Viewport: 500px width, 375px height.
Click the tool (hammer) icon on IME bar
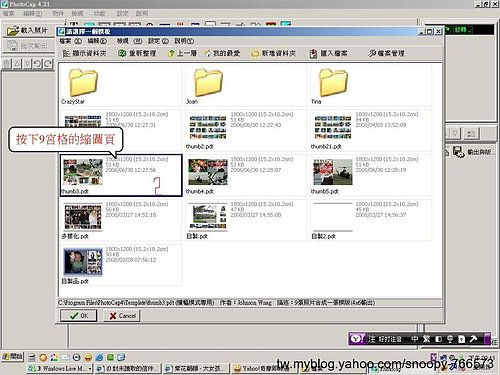click(473, 339)
